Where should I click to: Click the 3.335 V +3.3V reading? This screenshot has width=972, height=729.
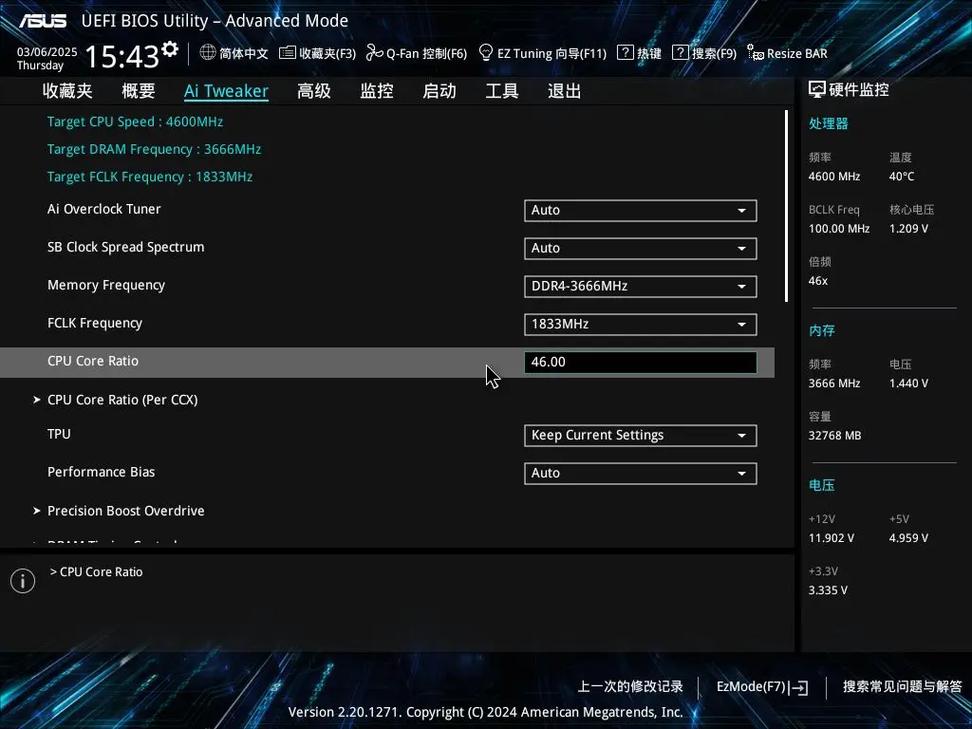[828, 590]
